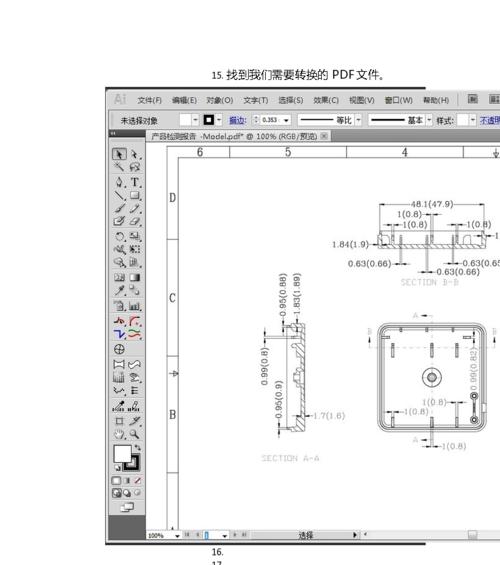Change the screen mode
500x565 pixels.
(127, 507)
